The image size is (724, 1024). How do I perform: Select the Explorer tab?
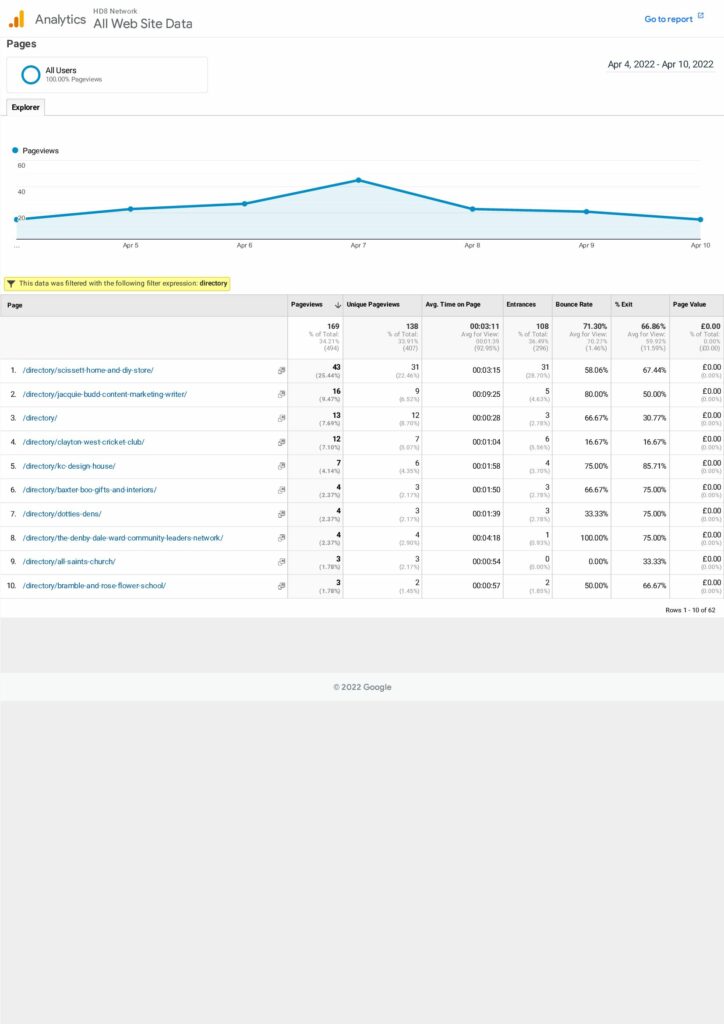25,107
